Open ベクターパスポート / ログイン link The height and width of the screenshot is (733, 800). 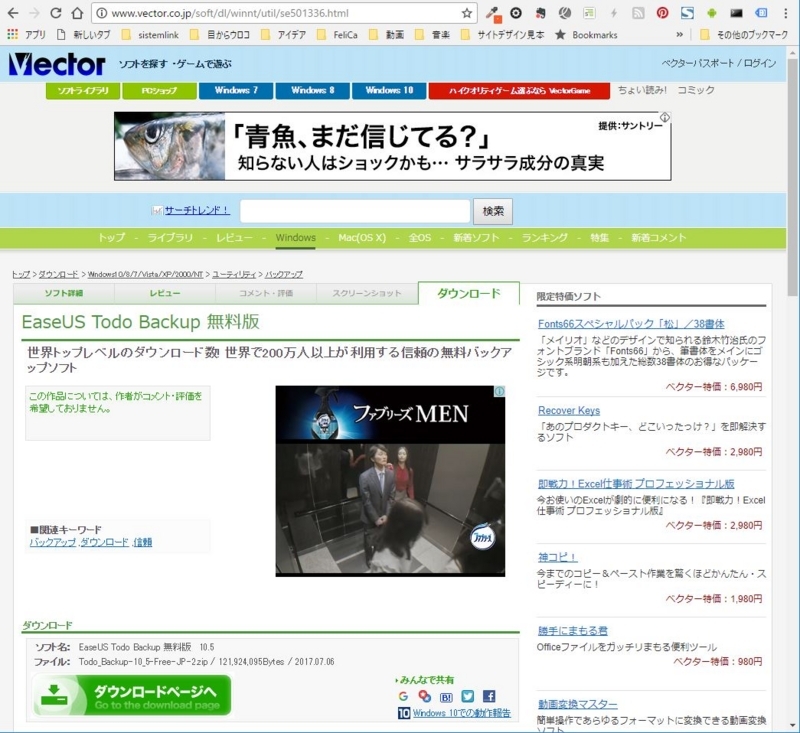[719, 64]
